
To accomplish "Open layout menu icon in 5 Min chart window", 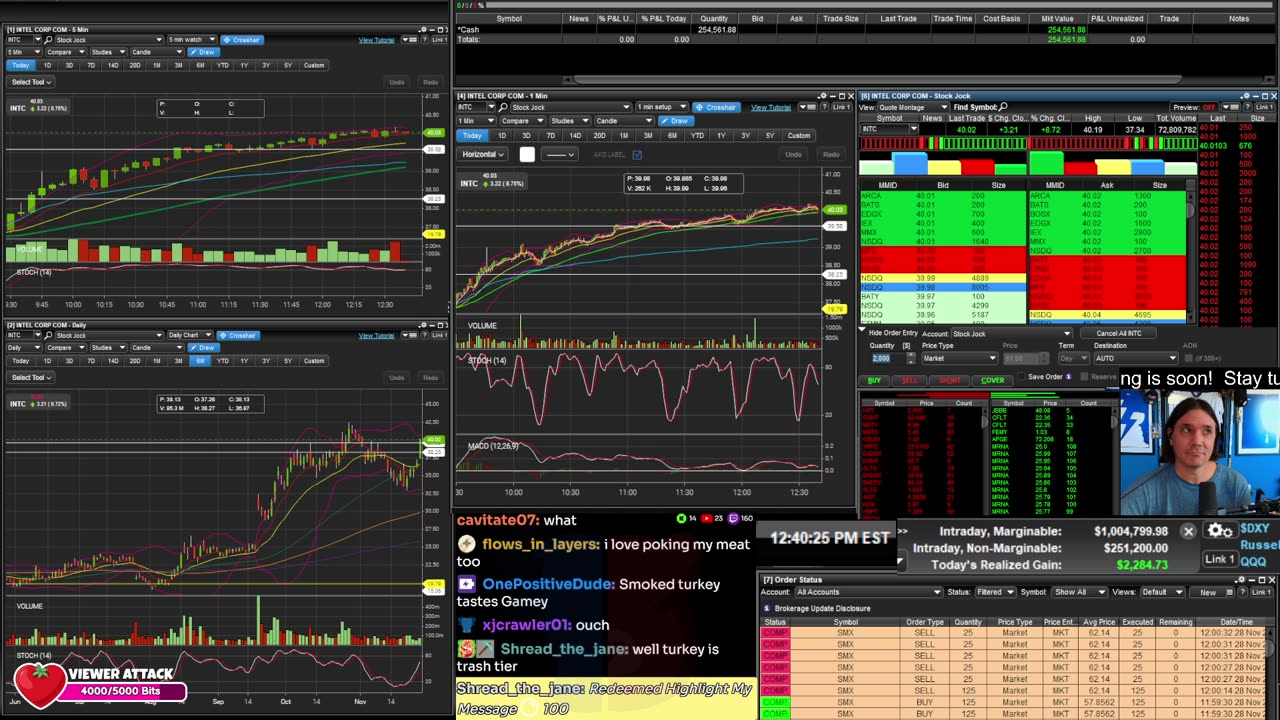I will [409, 40].
